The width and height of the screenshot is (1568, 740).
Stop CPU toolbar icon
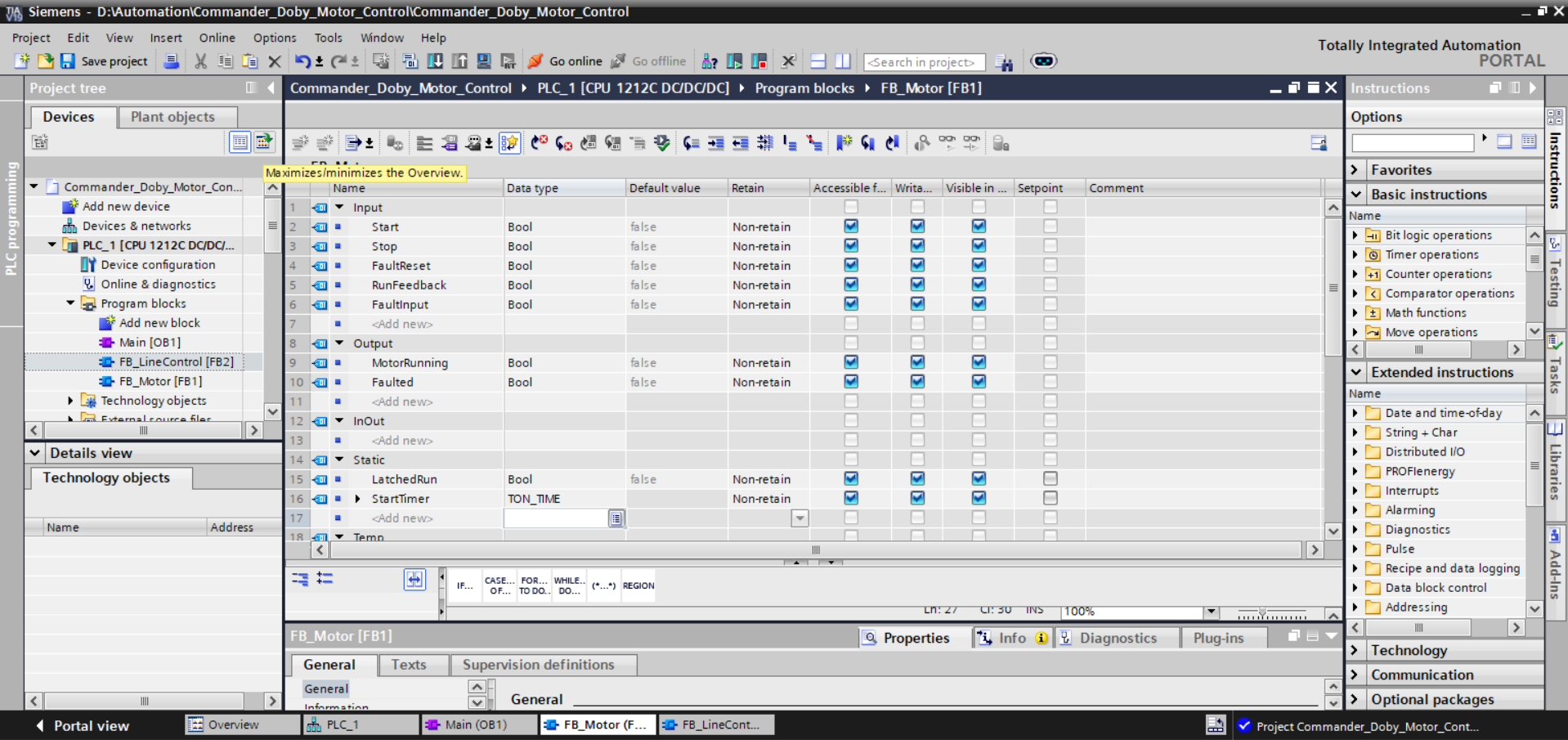pyautogui.click(x=759, y=61)
